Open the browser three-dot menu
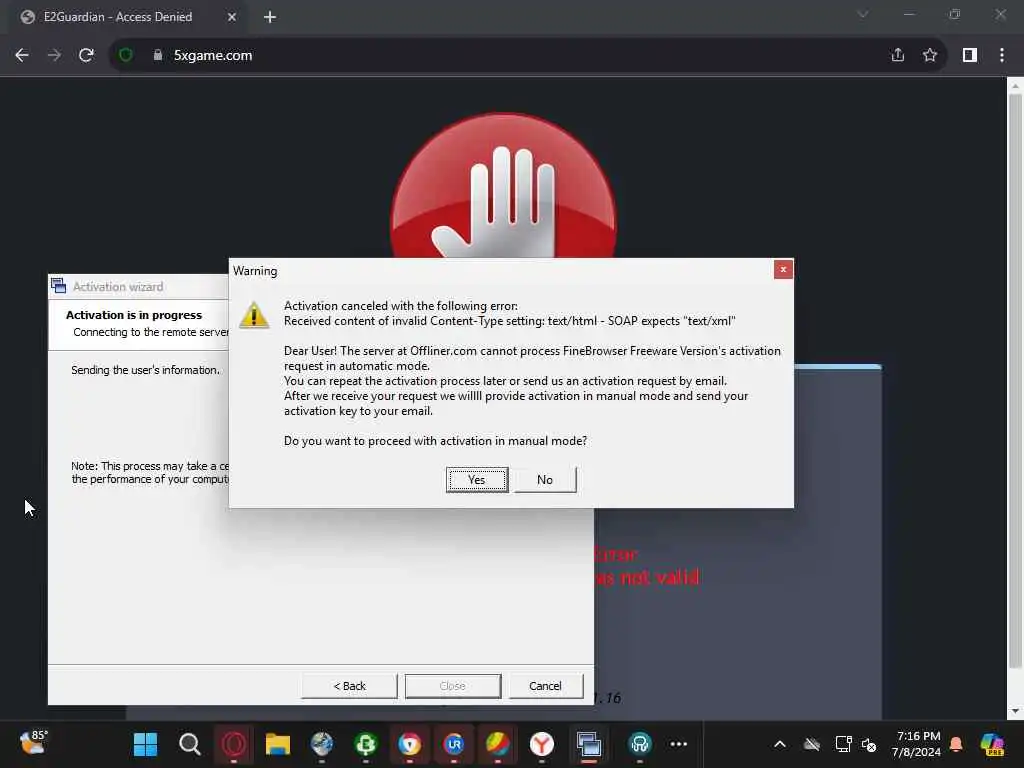 tap(1002, 56)
